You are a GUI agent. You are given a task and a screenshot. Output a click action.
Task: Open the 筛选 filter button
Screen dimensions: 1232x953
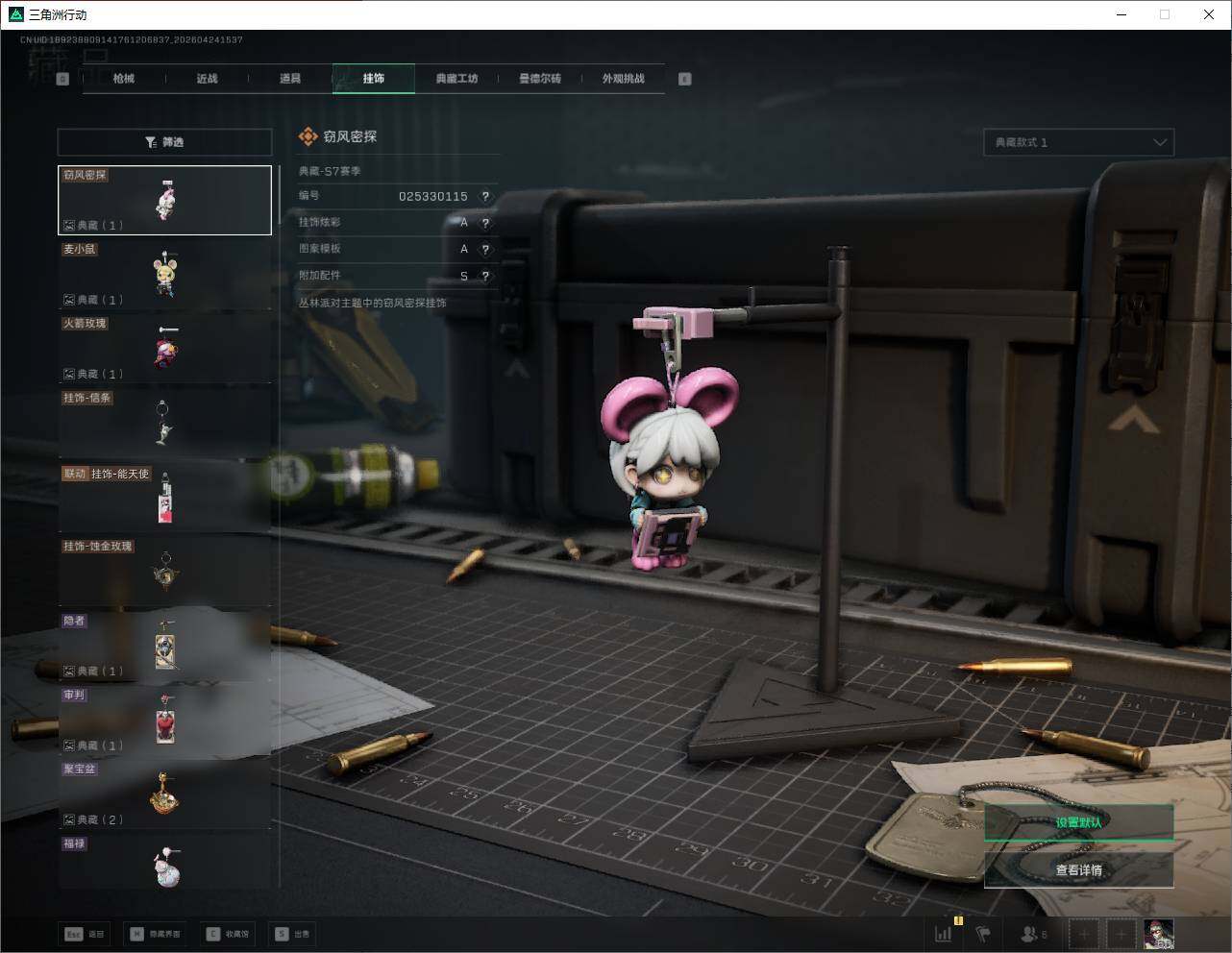164,142
